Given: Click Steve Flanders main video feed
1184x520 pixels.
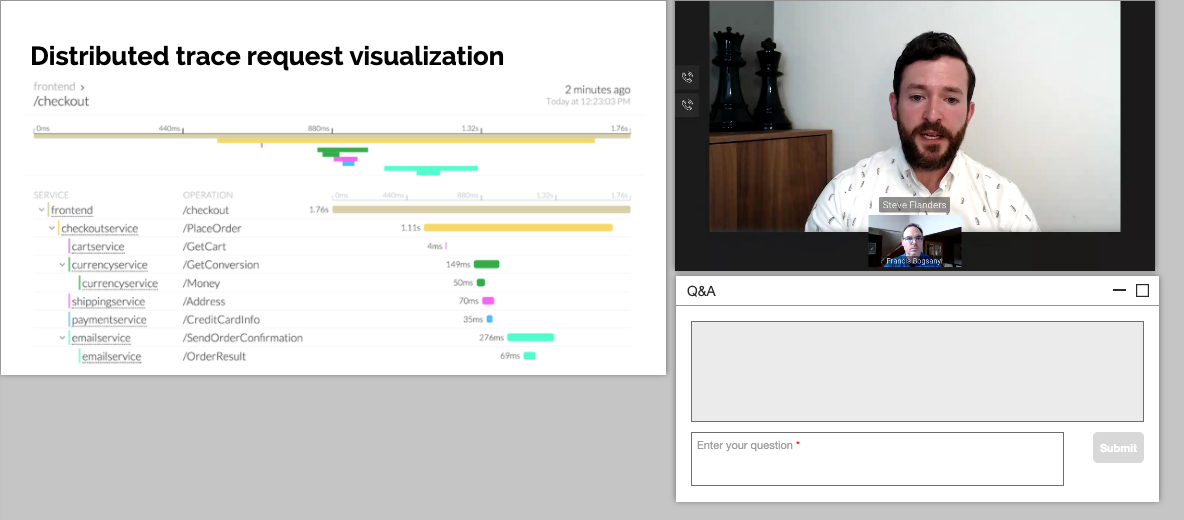Looking at the screenshot, I should pos(914,115).
